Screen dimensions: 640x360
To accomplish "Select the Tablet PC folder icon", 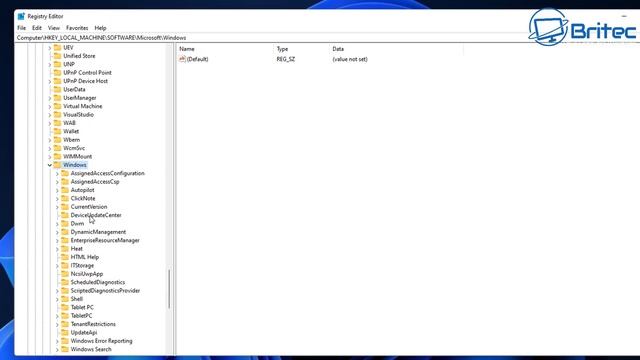I will coord(65,307).
